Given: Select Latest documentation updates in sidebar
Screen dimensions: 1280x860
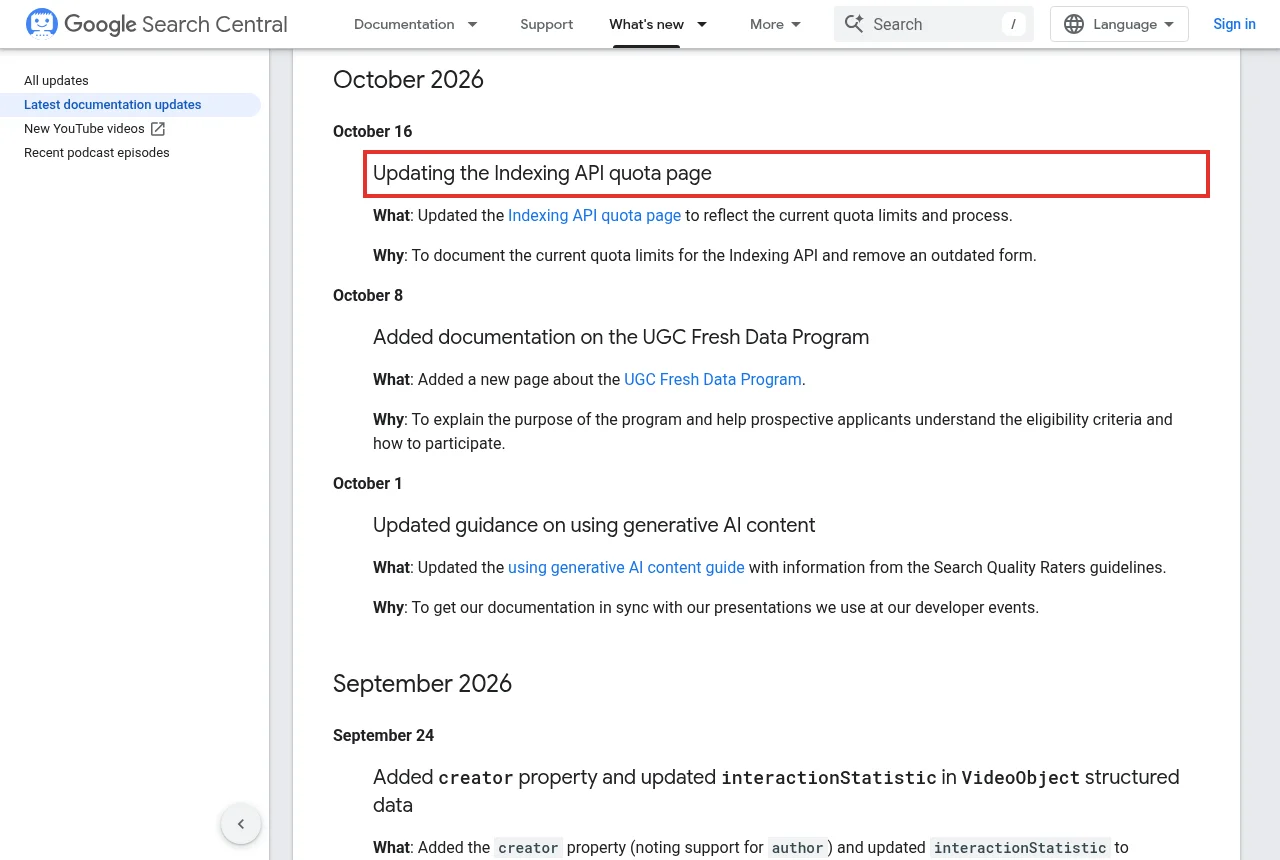Looking at the screenshot, I should 113,105.
